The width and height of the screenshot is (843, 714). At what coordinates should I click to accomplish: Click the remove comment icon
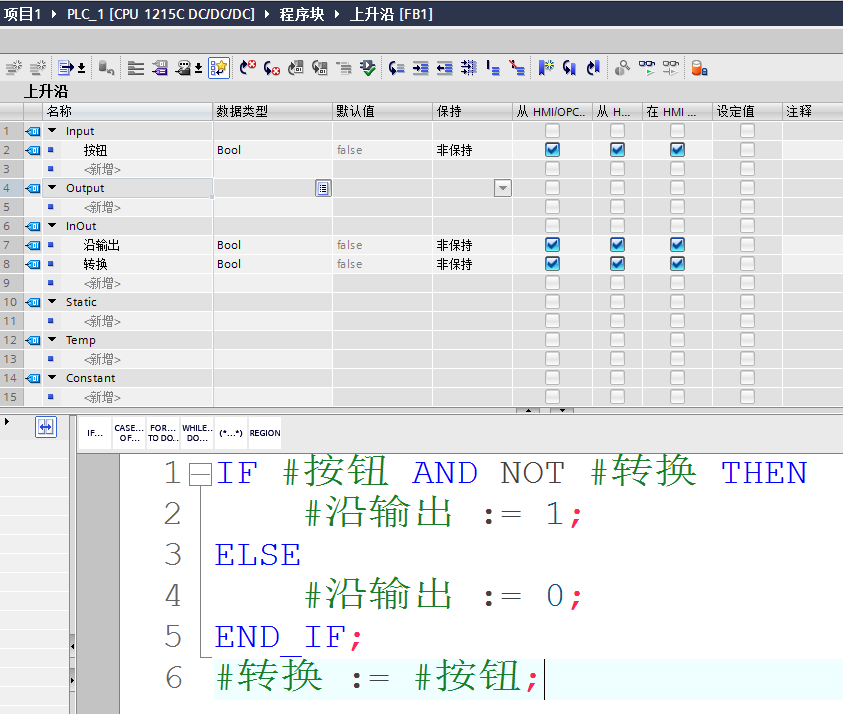[516, 68]
